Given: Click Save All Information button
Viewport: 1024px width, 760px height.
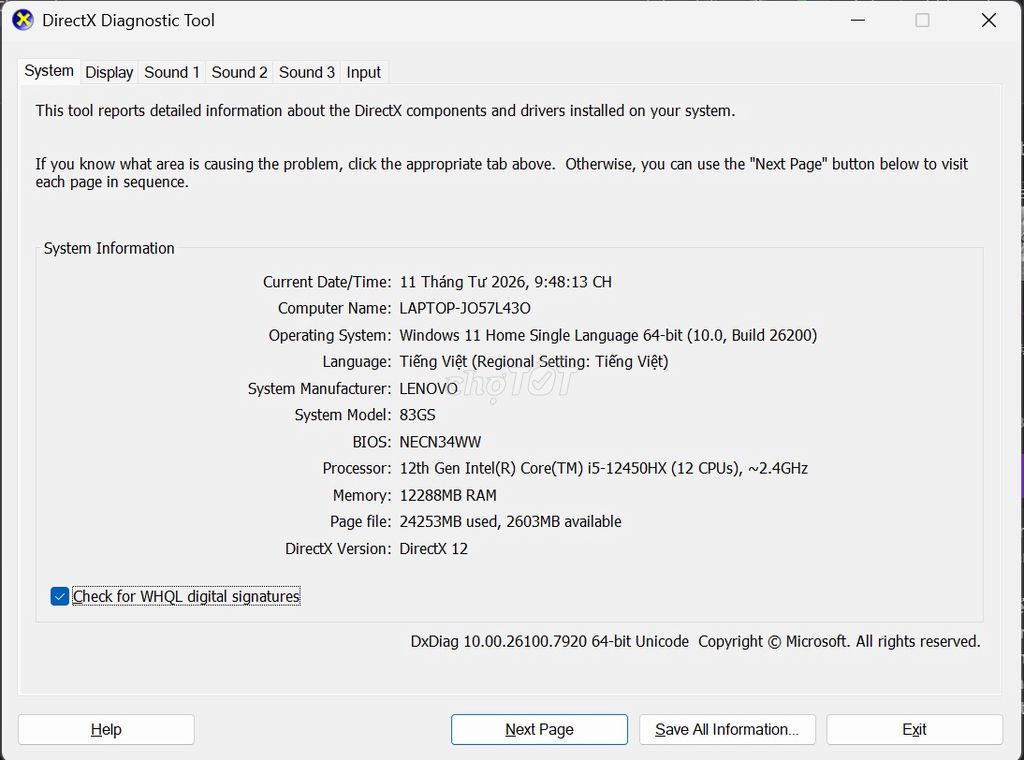Looking at the screenshot, I should tap(727, 730).
